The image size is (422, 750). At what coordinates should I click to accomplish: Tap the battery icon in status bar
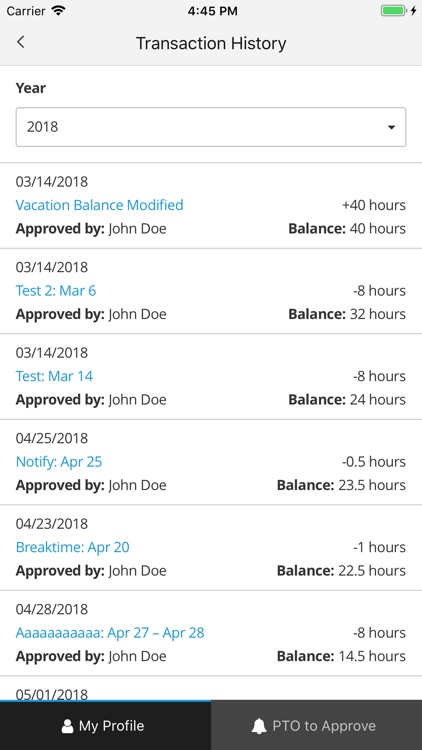click(393, 11)
